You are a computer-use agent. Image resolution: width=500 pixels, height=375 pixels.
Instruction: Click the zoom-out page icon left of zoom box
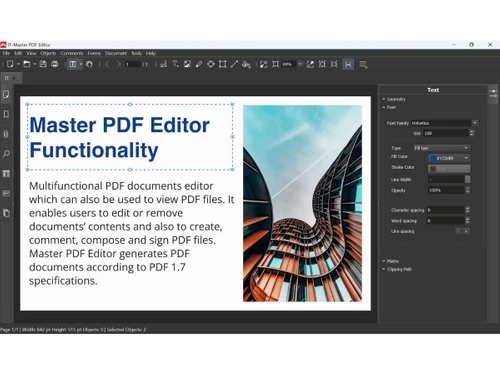(x=264, y=64)
